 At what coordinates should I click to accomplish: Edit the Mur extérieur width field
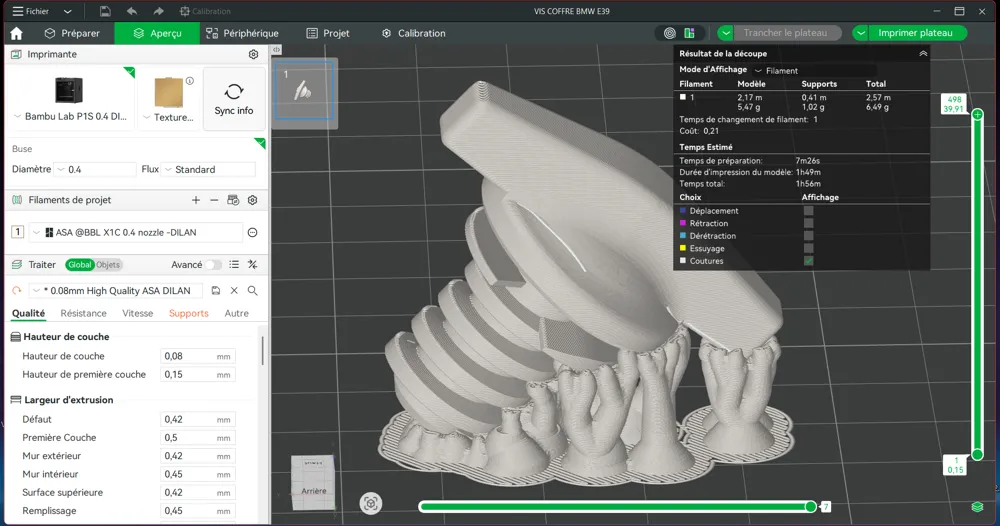(x=198, y=457)
